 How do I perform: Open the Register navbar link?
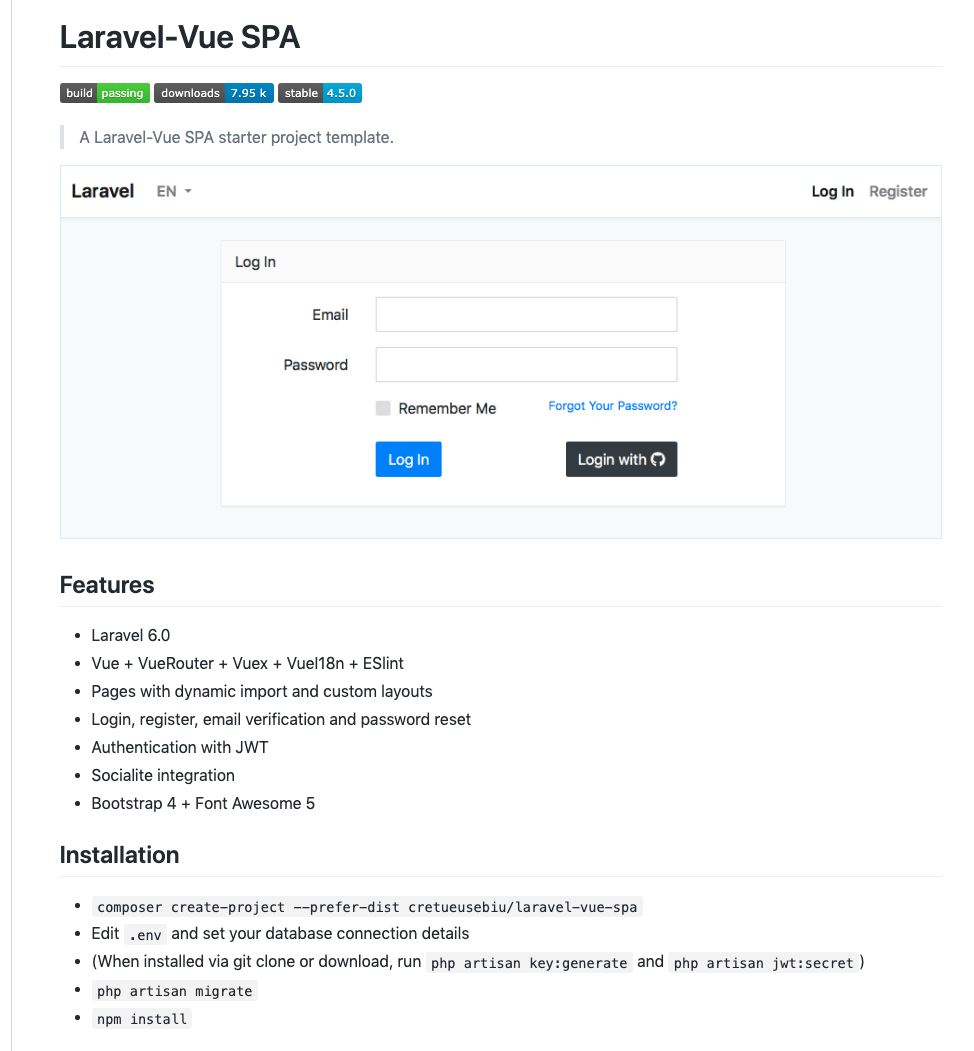click(898, 191)
